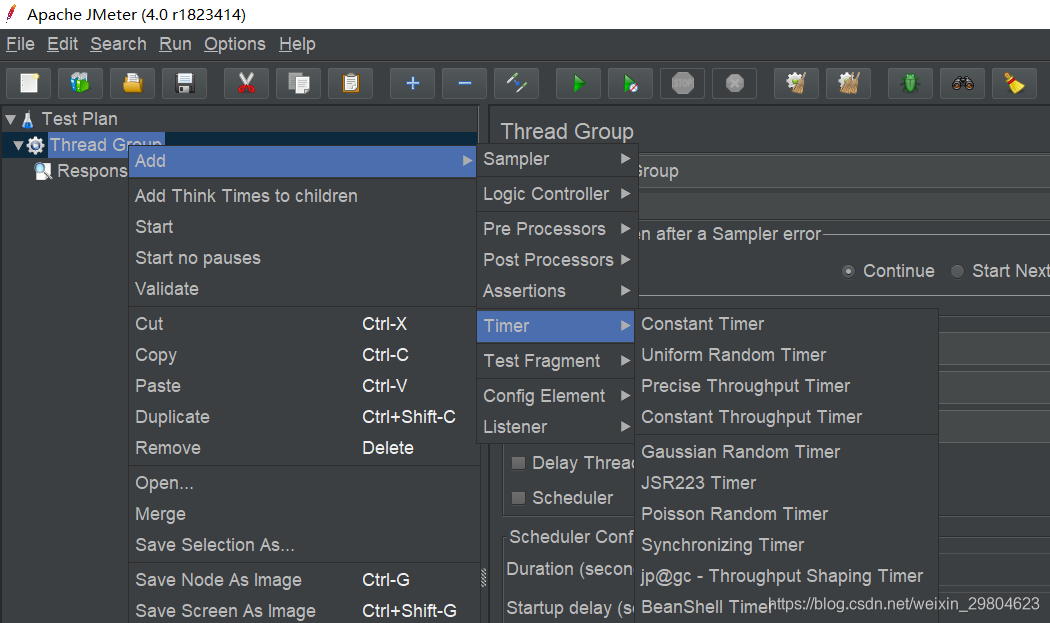Image resolution: width=1050 pixels, height=623 pixels.
Task: Expand the Logic Controller submenu
Action: pyautogui.click(x=556, y=194)
